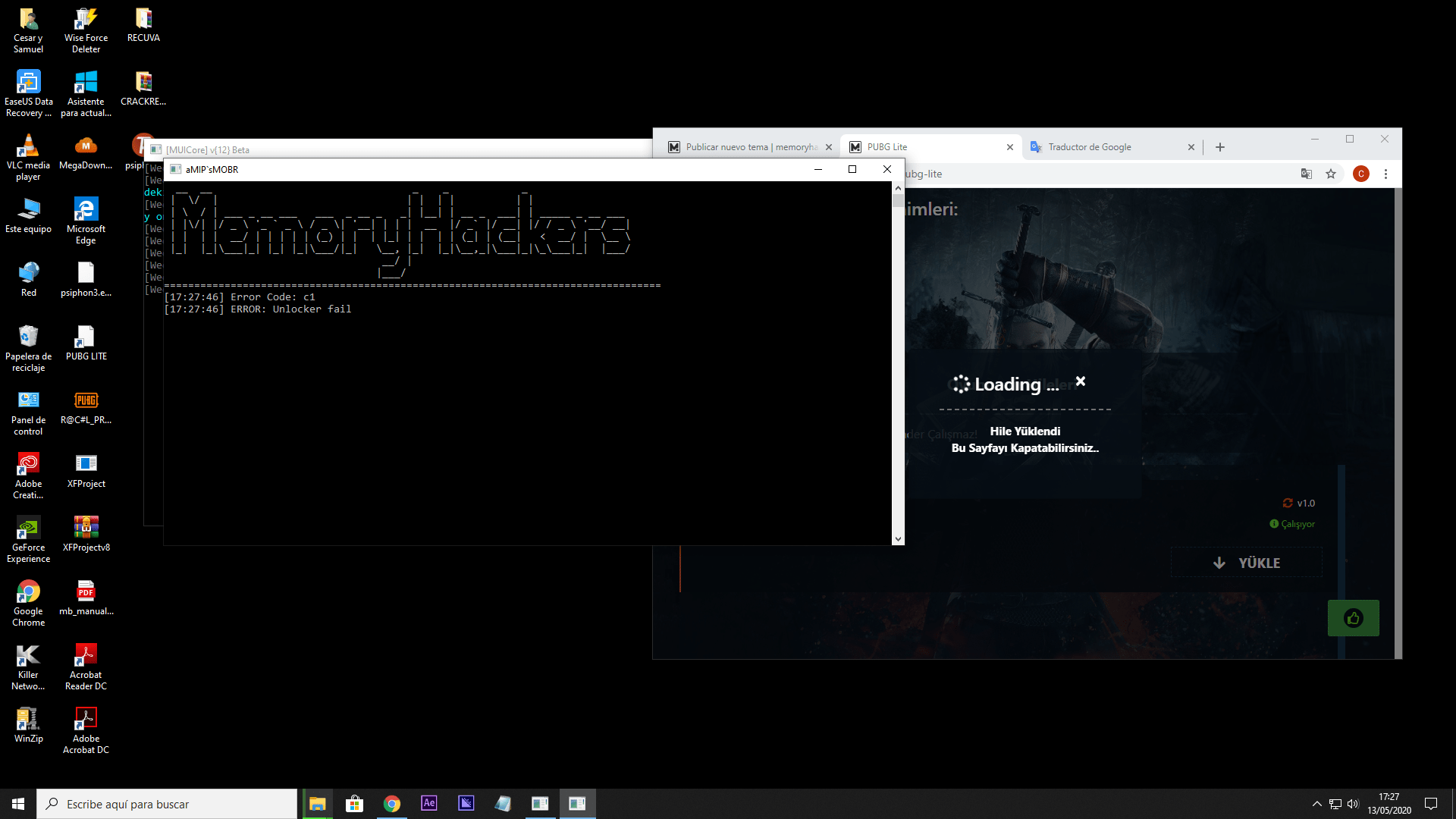Screen dimensions: 1456x819
Task: Open the notification center
Action: (x=1431, y=804)
